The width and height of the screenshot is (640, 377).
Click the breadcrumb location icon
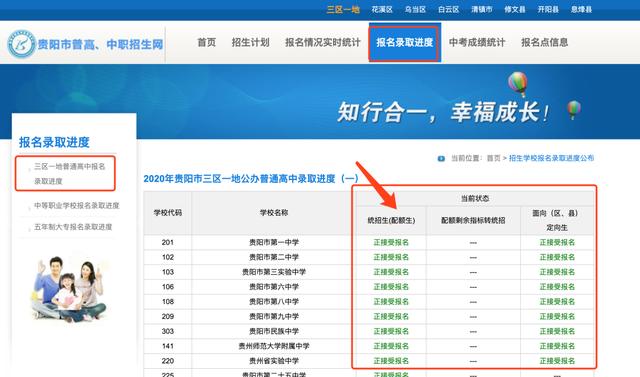[x=441, y=158]
